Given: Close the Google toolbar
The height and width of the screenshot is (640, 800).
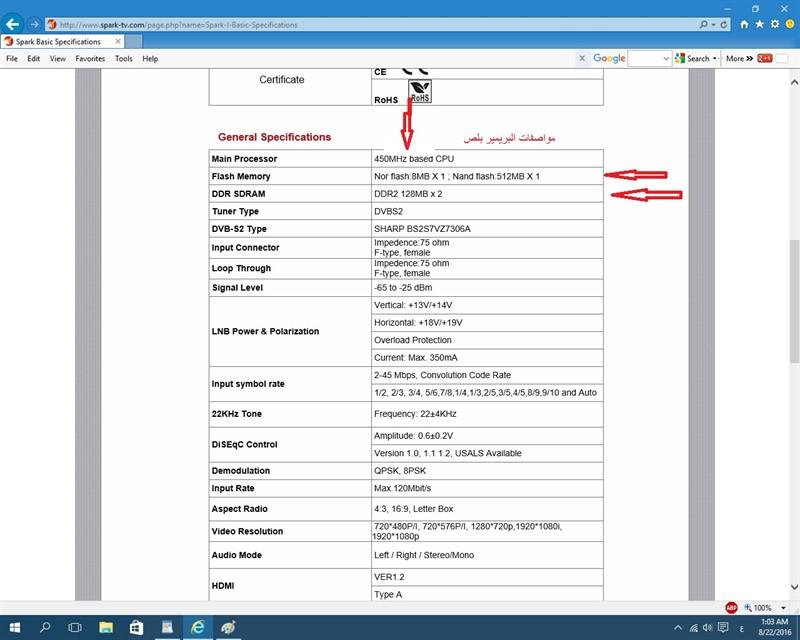Looking at the screenshot, I should pyautogui.click(x=582, y=58).
